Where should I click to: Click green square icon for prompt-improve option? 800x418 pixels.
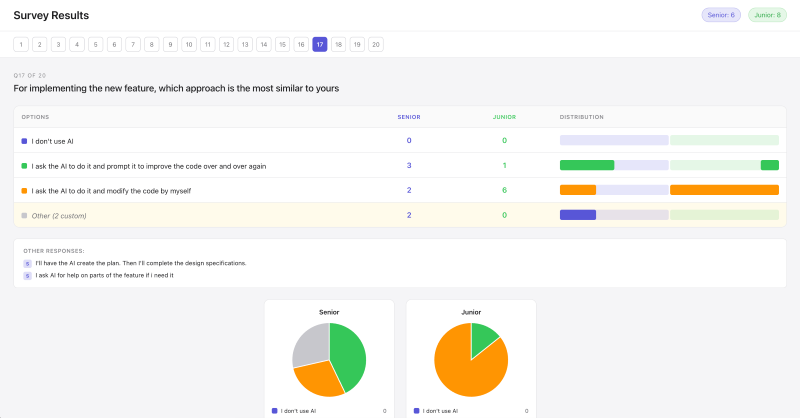pos(25,166)
